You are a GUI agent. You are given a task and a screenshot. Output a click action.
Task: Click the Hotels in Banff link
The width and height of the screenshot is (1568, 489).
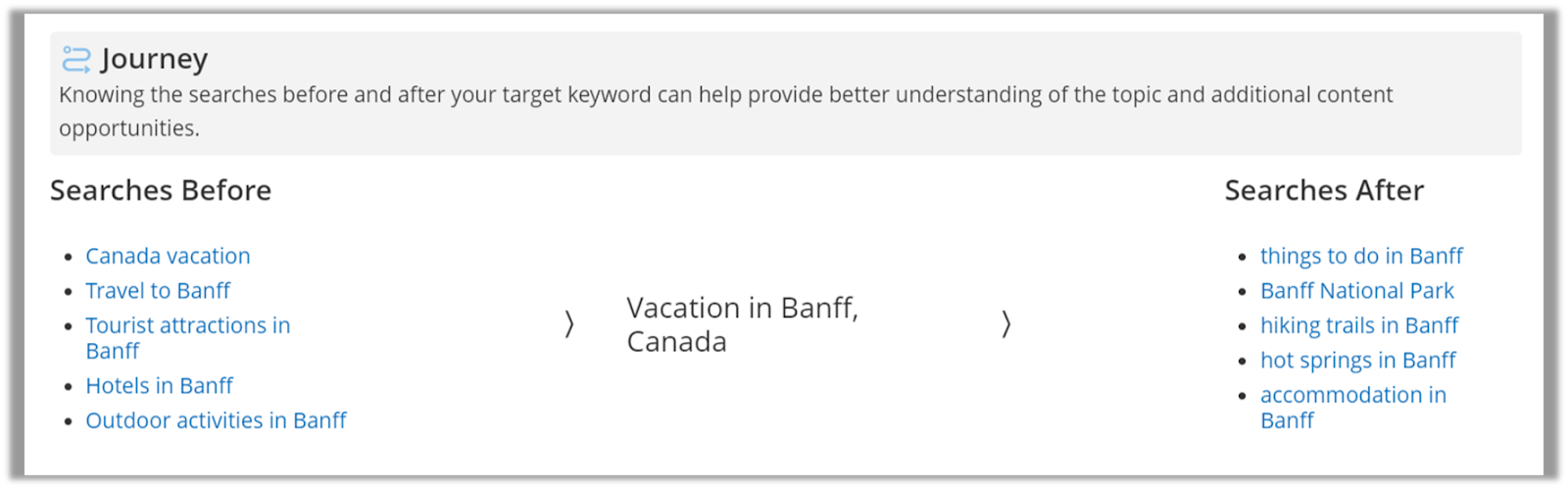[x=159, y=386]
